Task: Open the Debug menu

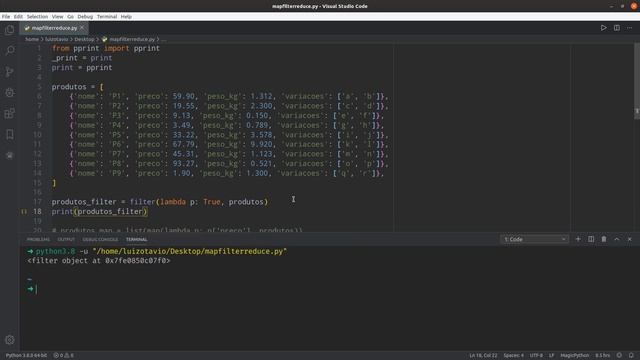Action: [85, 17]
